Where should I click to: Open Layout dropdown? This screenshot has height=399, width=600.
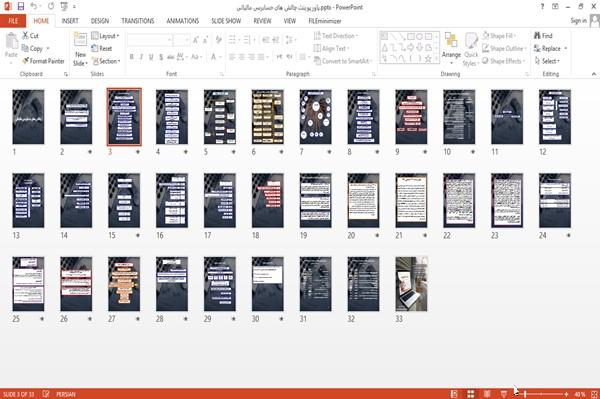pyautogui.click(x=105, y=36)
